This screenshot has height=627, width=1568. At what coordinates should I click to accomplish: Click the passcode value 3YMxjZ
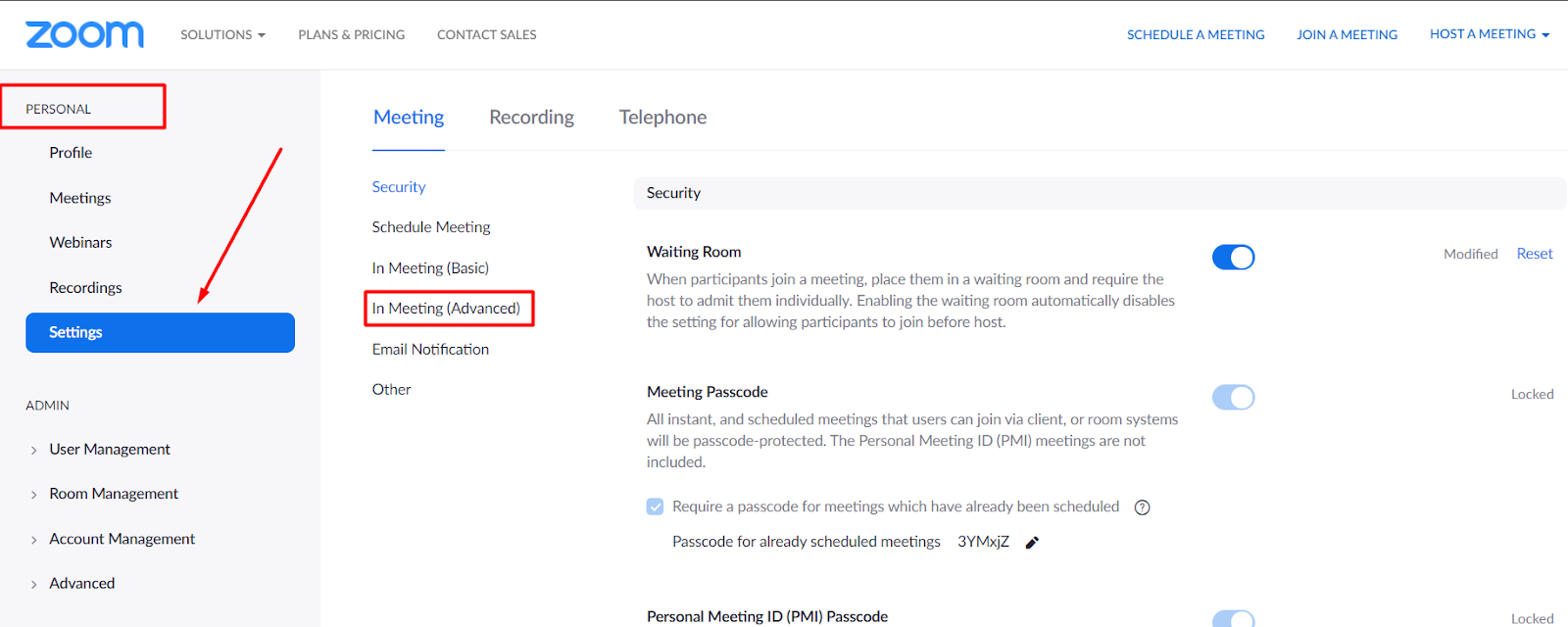click(x=983, y=542)
